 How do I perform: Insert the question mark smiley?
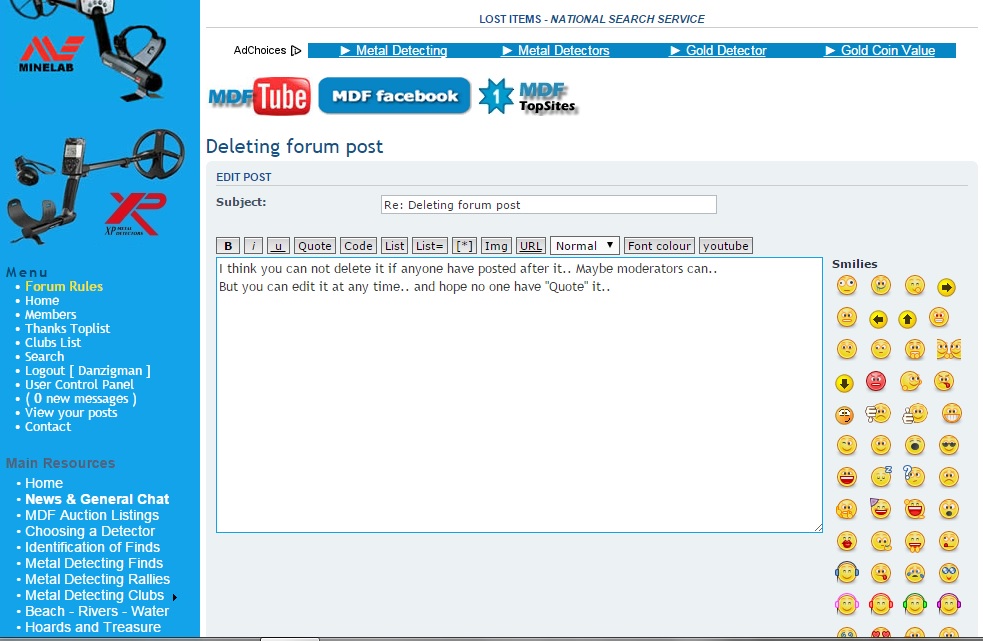[x=914, y=476]
